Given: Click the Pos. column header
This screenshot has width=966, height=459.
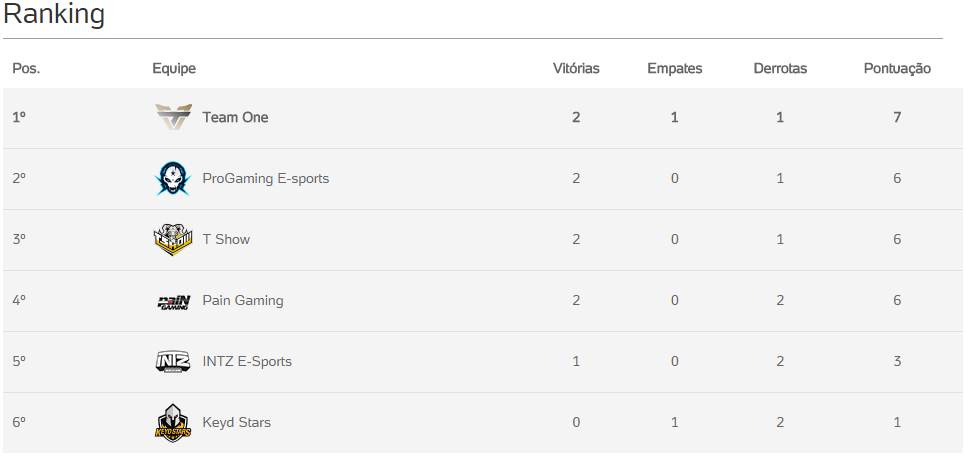Looking at the screenshot, I should point(26,69).
